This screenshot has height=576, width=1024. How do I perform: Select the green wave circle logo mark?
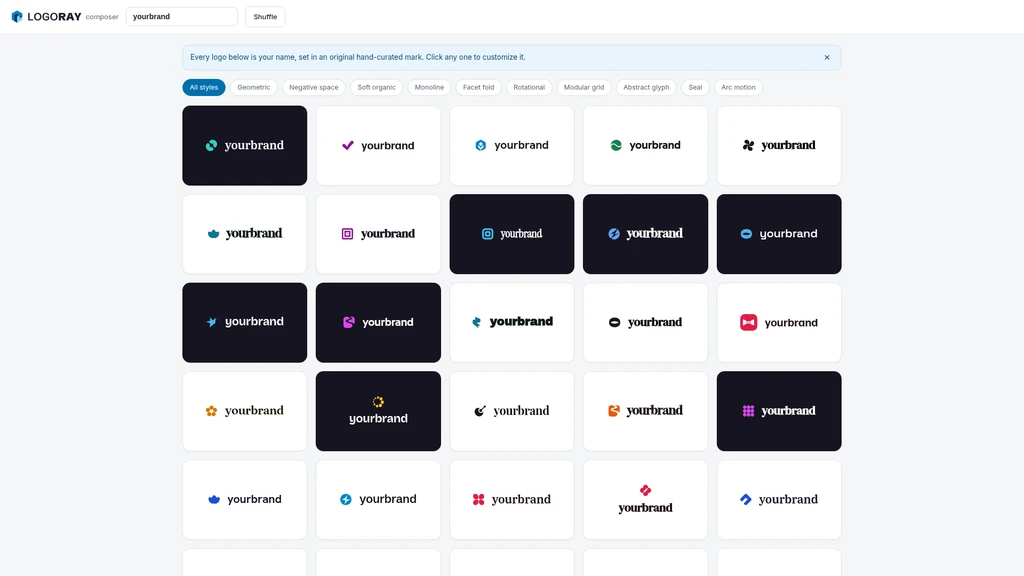point(616,146)
